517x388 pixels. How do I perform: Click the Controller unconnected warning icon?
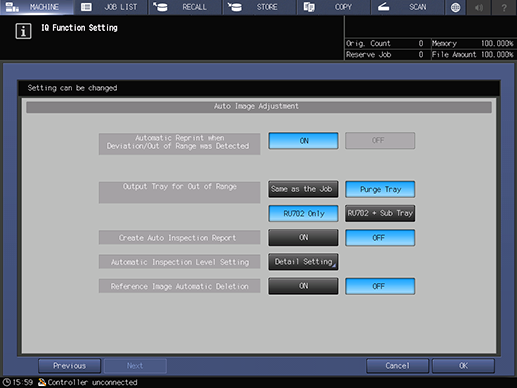click(x=42, y=382)
